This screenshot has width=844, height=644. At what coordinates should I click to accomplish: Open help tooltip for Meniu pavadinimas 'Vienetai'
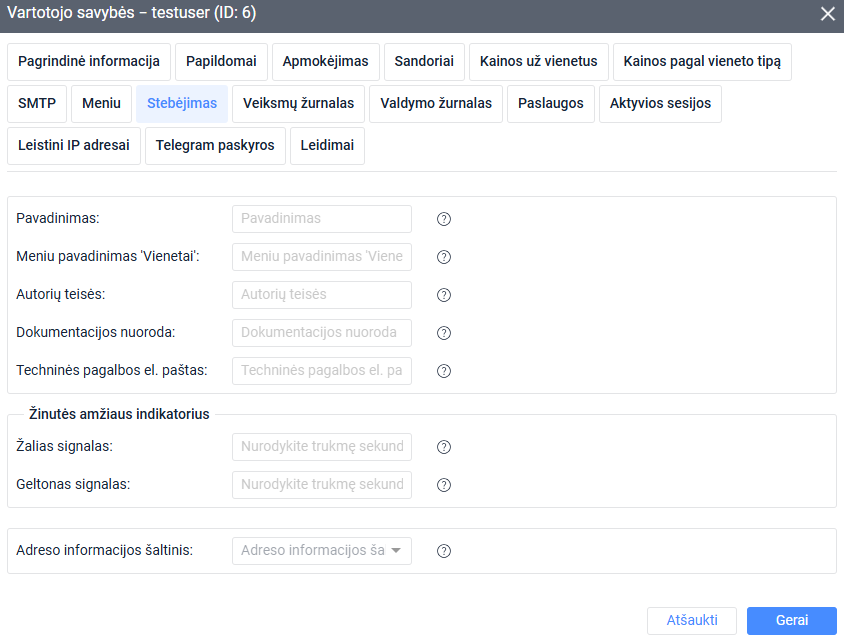tap(444, 256)
